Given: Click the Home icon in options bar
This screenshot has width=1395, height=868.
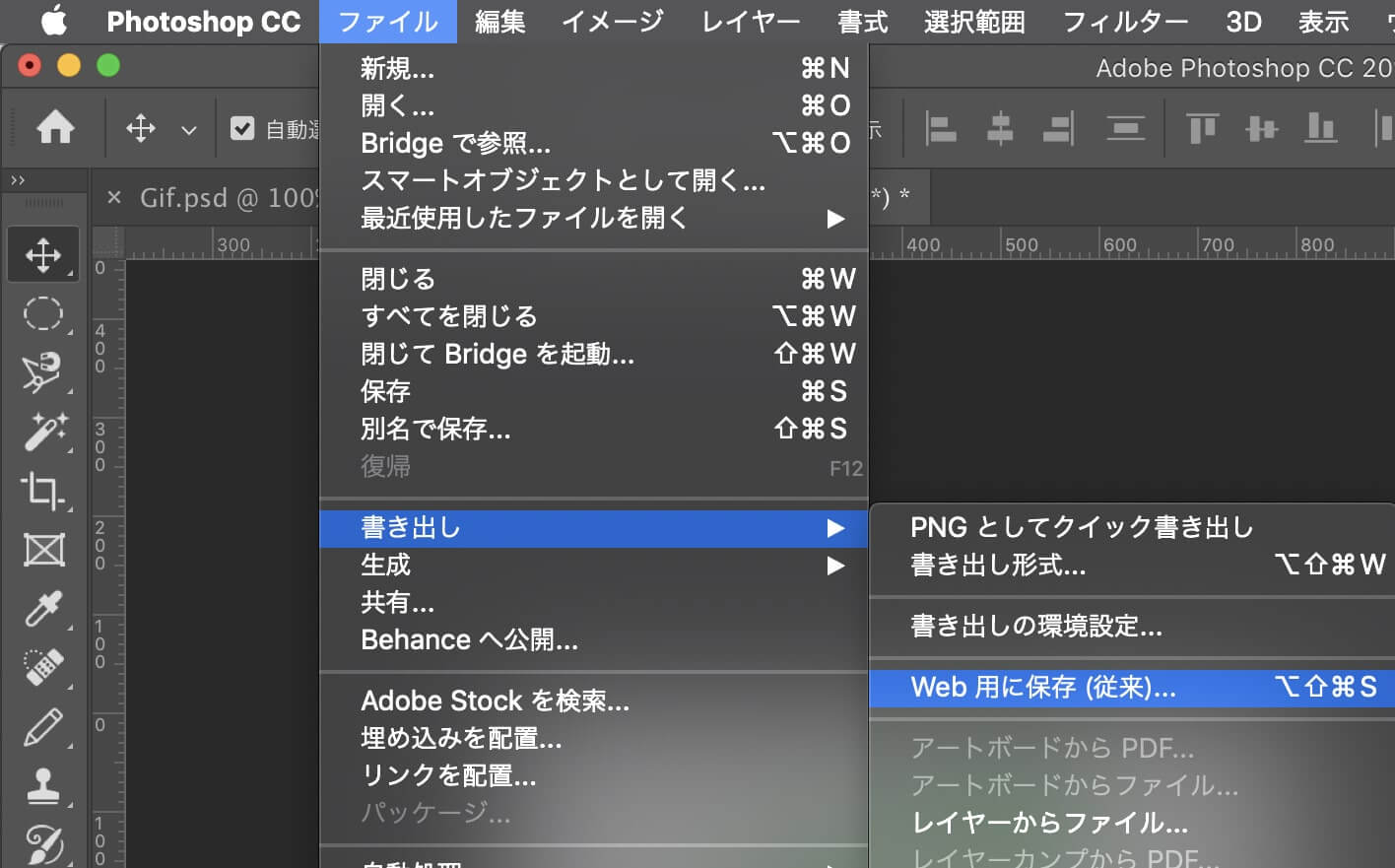Looking at the screenshot, I should (x=55, y=128).
